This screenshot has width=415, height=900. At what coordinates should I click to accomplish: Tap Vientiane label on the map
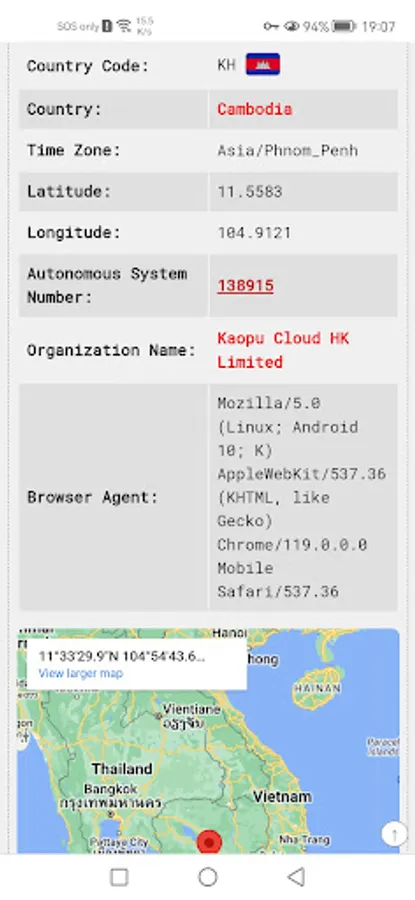(191, 709)
